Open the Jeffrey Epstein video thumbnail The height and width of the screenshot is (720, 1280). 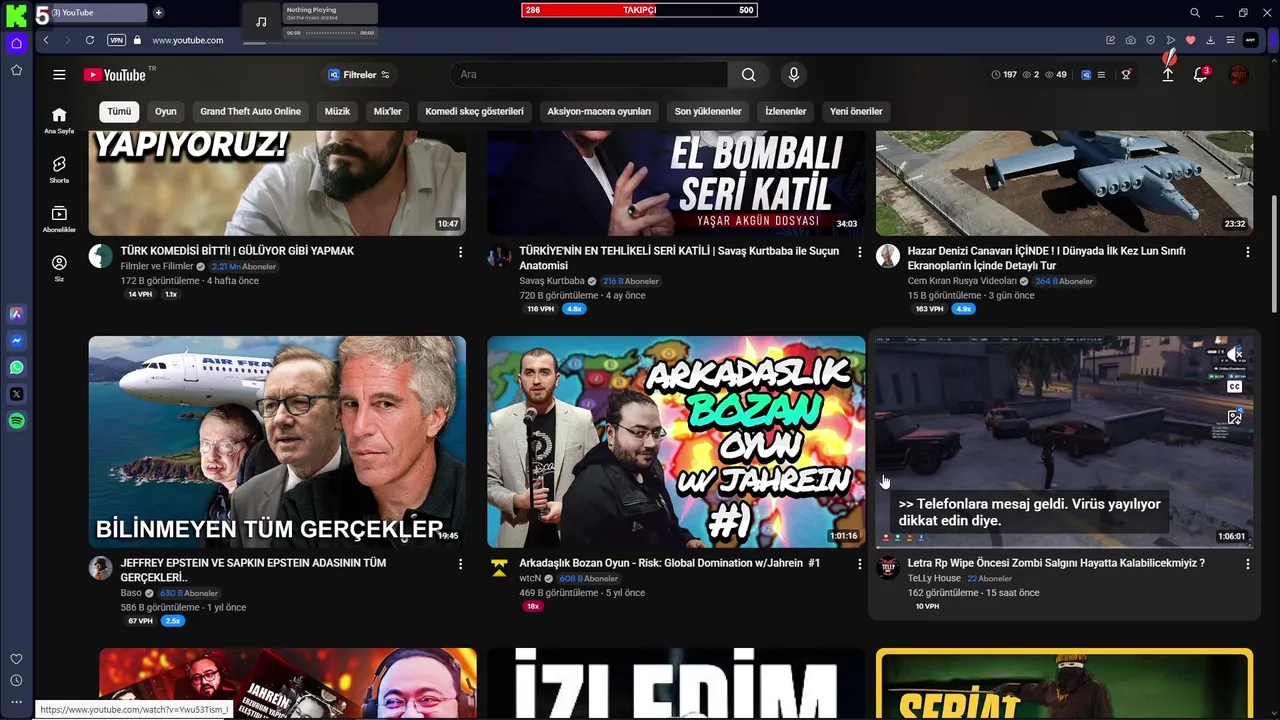[277, 442]
